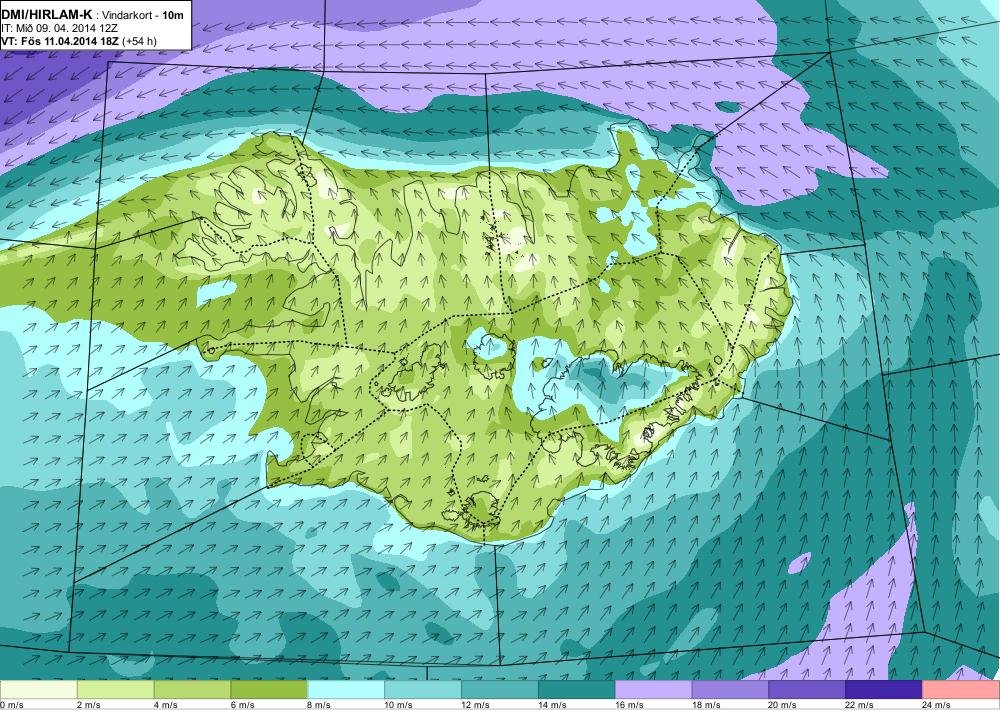Select the light lavender 16–18 m/s legend swatch
The width and height of the screenshot is (1000, 710).
tap(653, 690)
